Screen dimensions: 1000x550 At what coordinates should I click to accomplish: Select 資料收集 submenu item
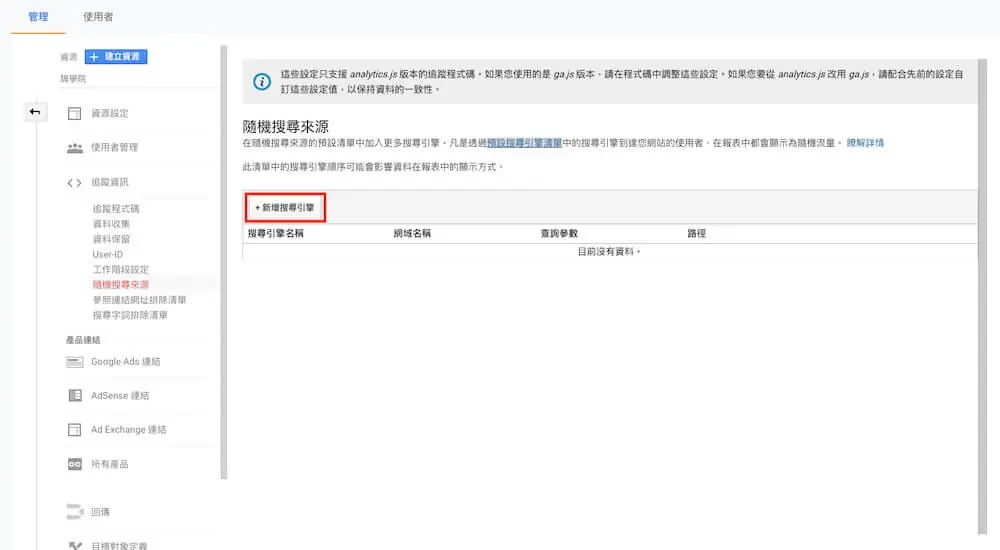pyautogui.click(x=111, y=224)
